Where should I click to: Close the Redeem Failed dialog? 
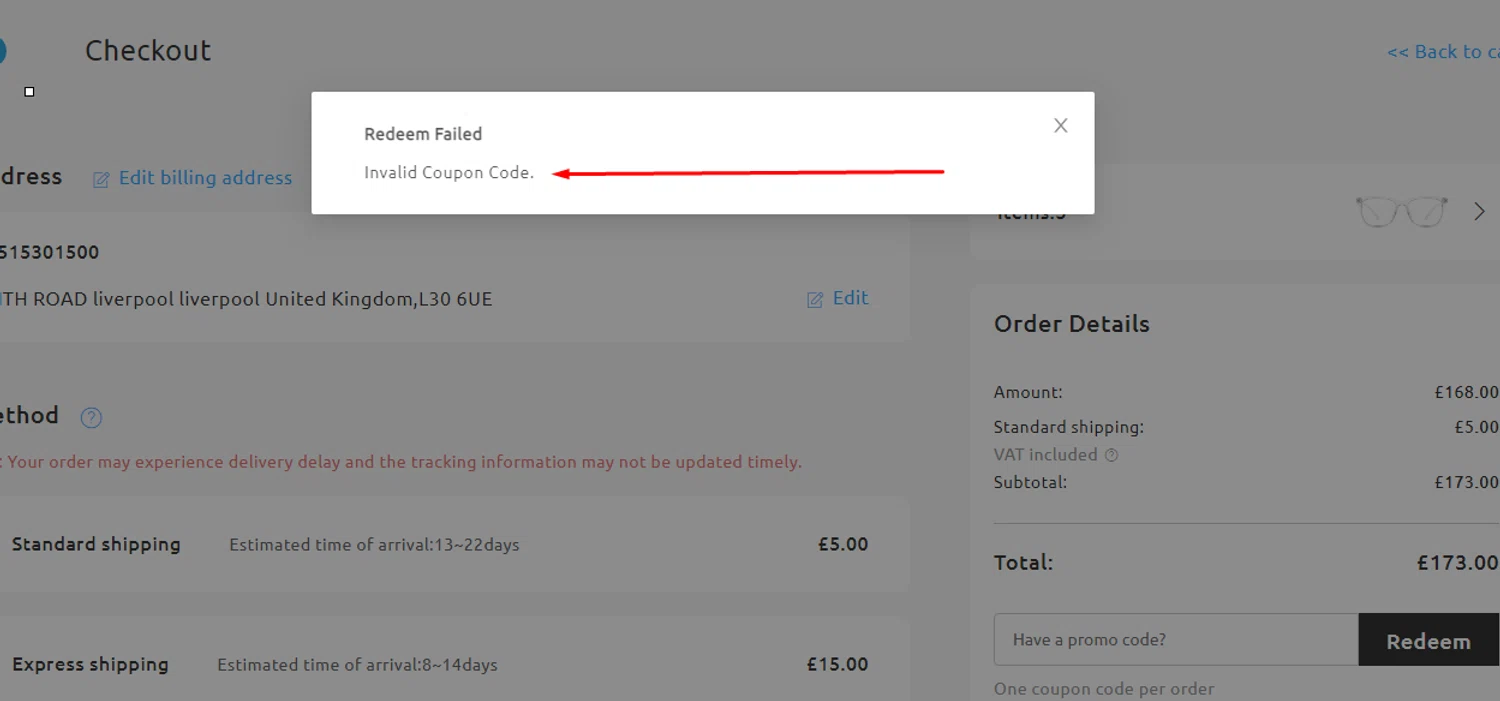(x=1061, y=125)
